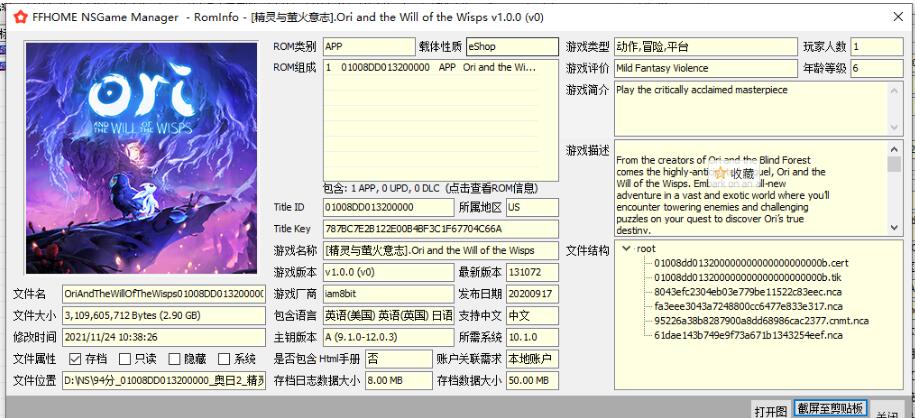
Task: Select the .cnmt.nca file in the tree
Action: click(762, 321)
